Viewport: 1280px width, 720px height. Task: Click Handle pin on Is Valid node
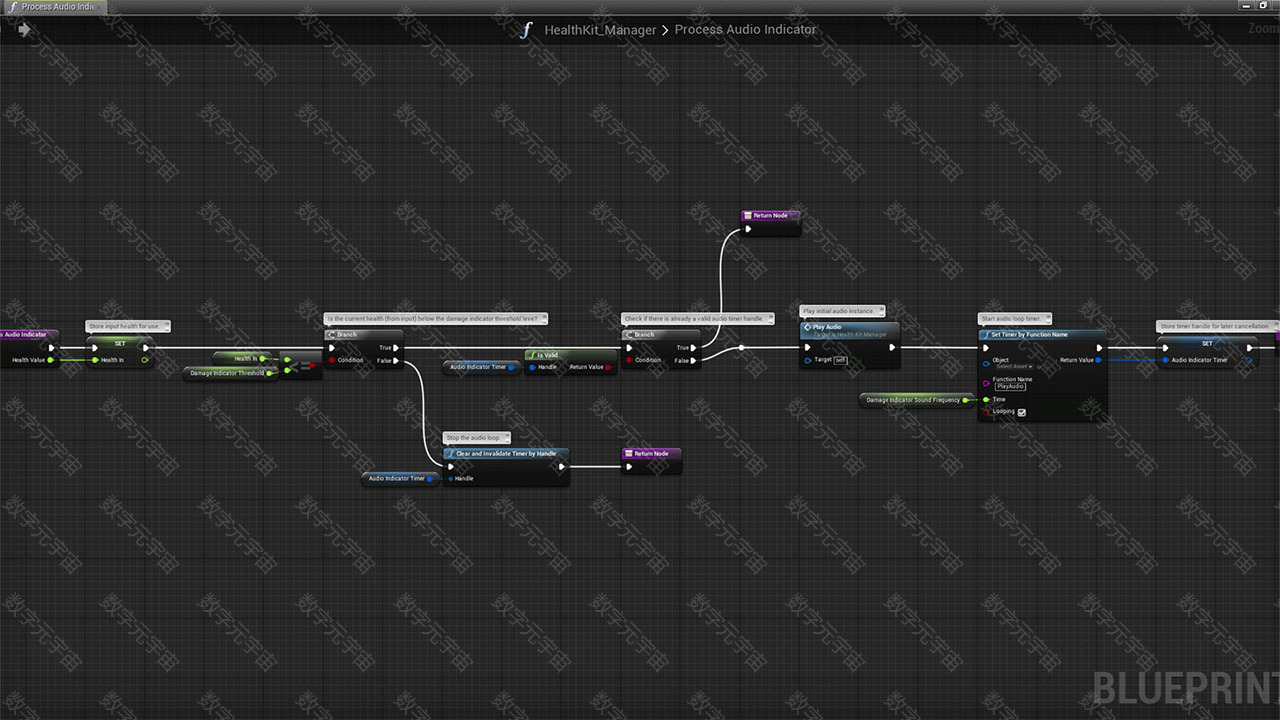click(532, 367)
